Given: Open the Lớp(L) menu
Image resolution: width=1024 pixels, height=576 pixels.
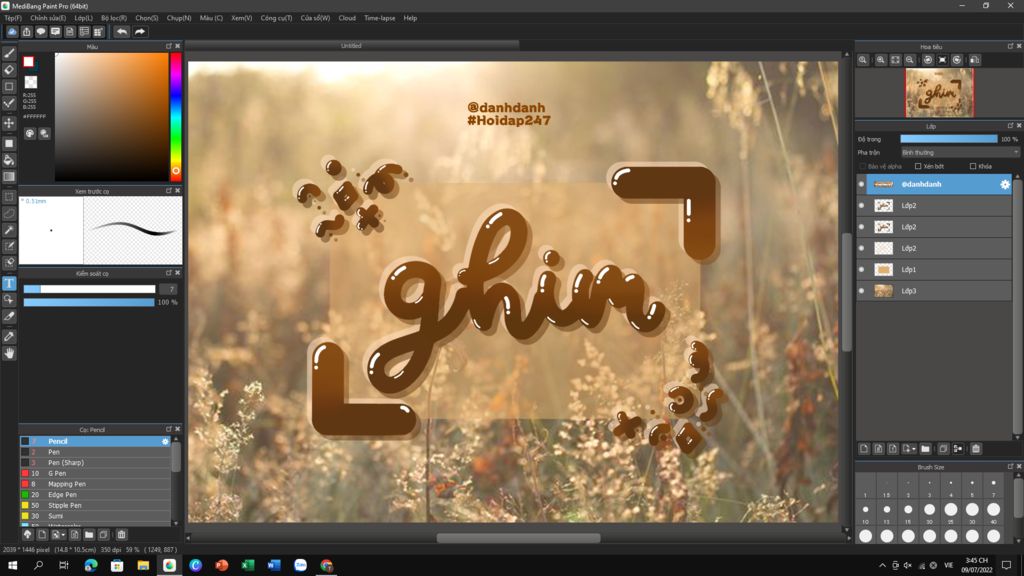Looking at the screenshot, I should pyautogui.click(x=83, y=18).
